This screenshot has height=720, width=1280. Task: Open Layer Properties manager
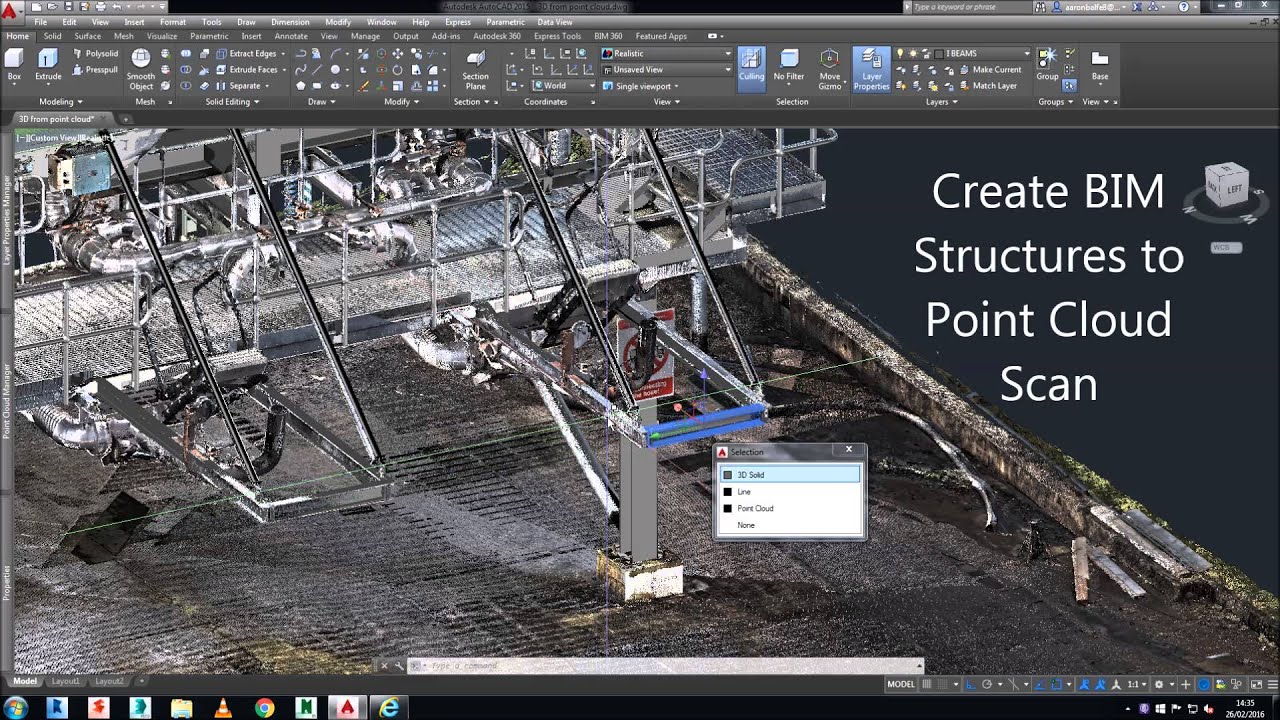[x=871, y=70]
